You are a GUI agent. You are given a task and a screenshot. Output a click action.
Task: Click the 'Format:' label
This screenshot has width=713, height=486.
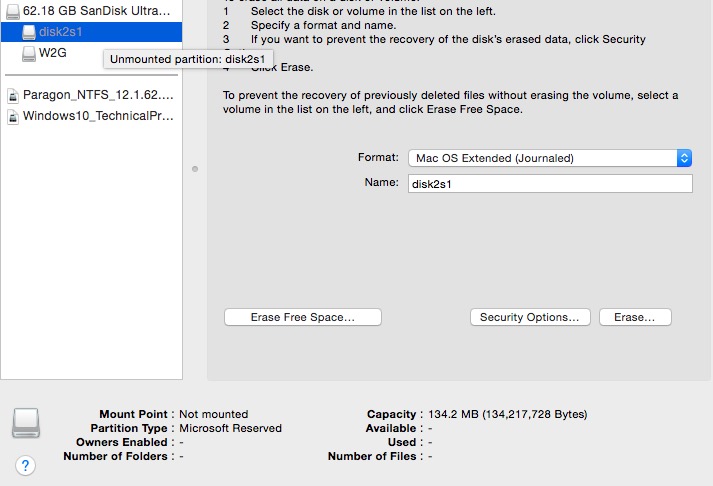pos(378,157)
